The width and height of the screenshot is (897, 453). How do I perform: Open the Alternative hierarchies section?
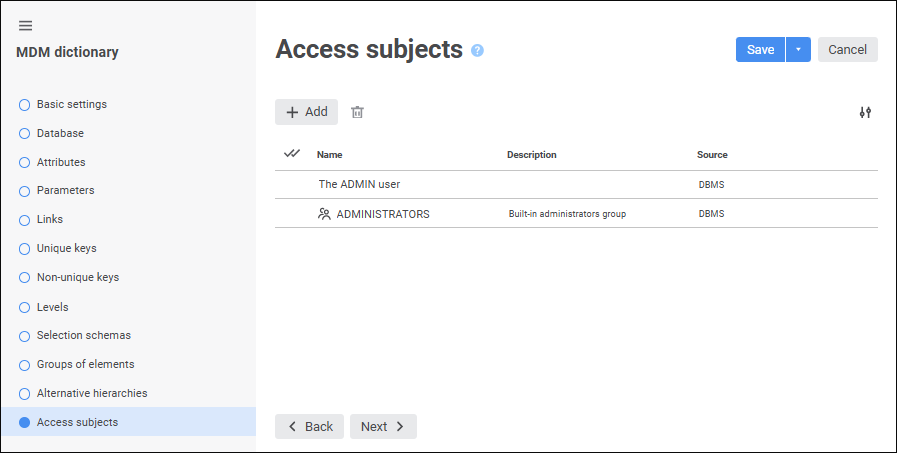pos(91,393)
